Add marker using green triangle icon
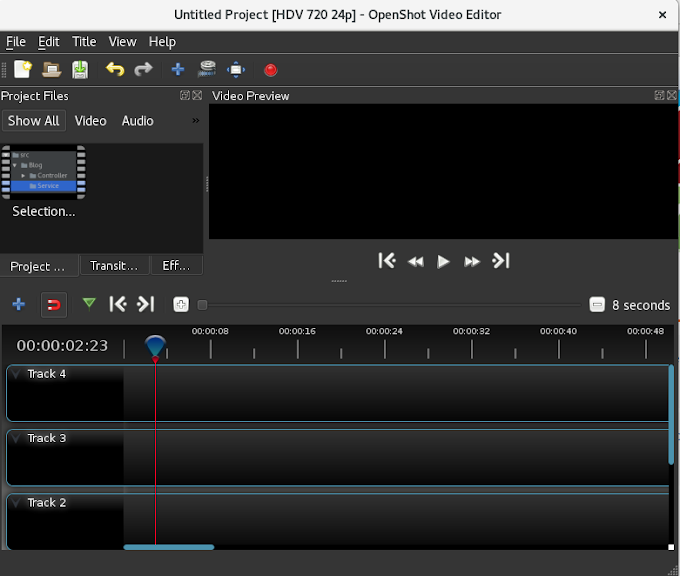This screenshot has height=576, width=680. [x=89, y=304]
